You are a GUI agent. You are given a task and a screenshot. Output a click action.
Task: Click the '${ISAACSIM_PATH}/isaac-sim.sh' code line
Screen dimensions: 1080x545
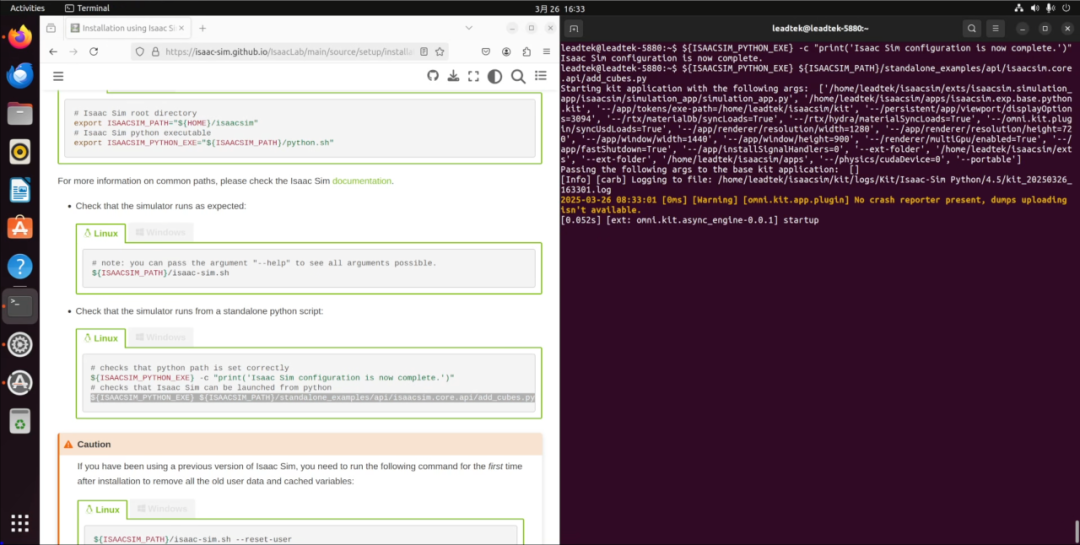tap(160, 273)
